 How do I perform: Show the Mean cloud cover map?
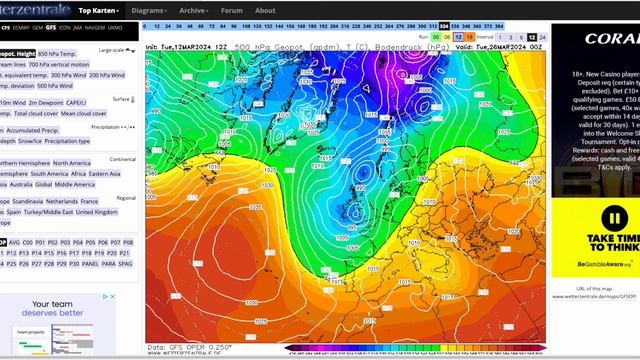tap(84, 113)
